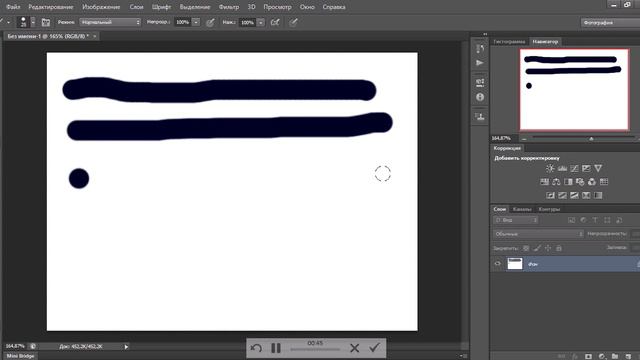This screenshot has width=640, height=360.
Task: Add a Hue/Saturation adjustment
Action: pyautogui.click(x=544, y=182)
